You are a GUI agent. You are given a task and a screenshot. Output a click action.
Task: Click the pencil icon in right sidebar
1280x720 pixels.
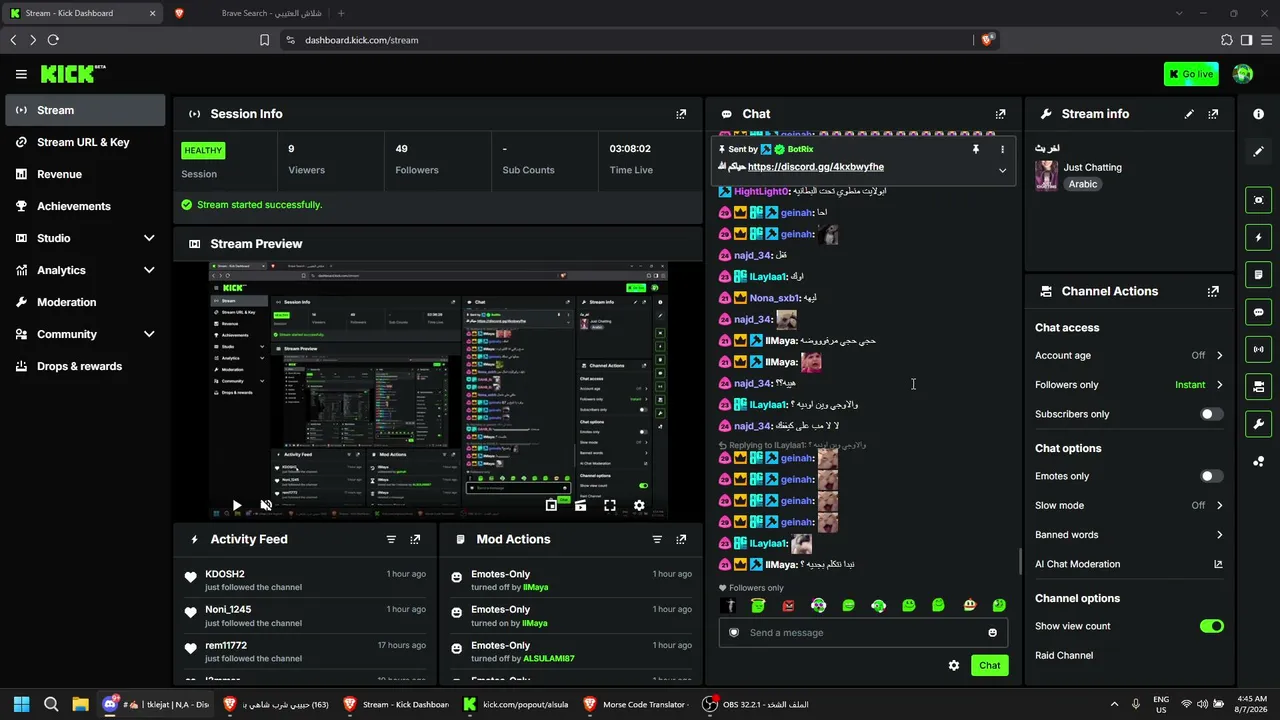pyautogui.click(x=1258, y=151)
